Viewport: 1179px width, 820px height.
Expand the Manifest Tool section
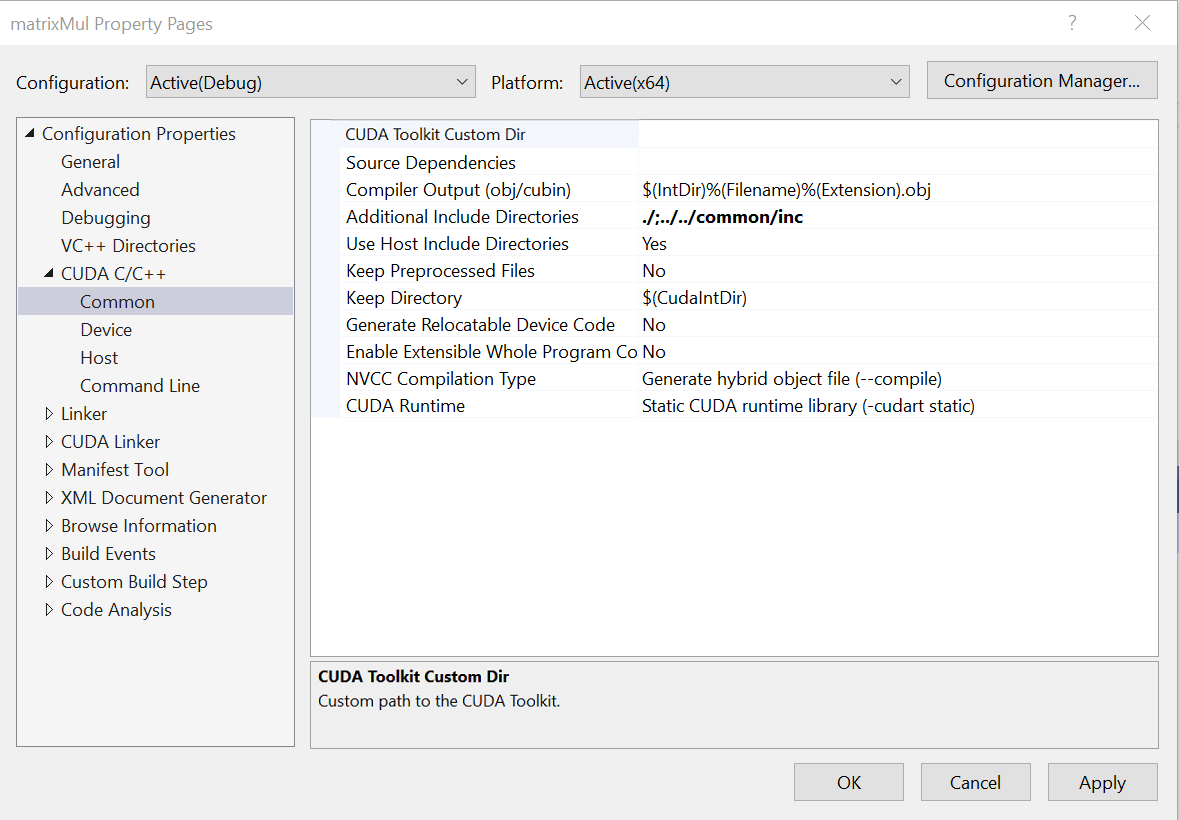point(50,469)
